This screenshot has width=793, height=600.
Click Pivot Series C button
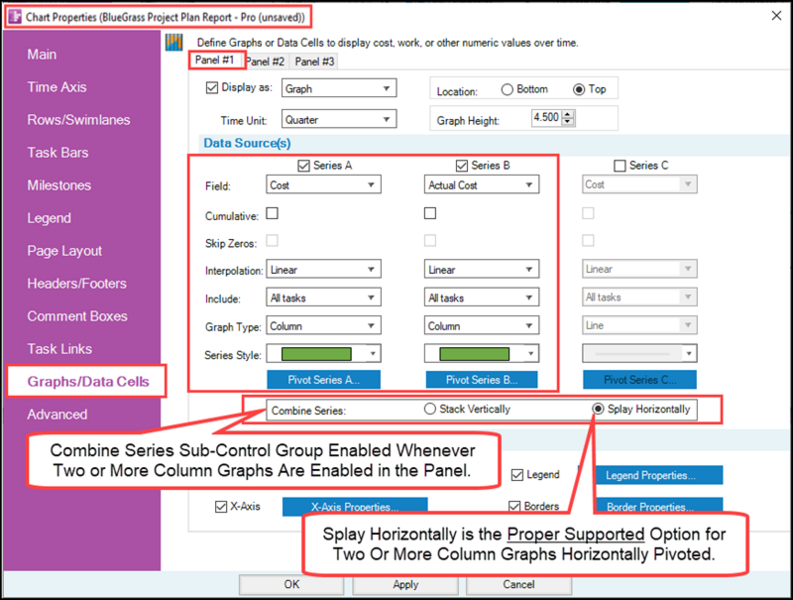pyautogui.click(x=640, y=379)
